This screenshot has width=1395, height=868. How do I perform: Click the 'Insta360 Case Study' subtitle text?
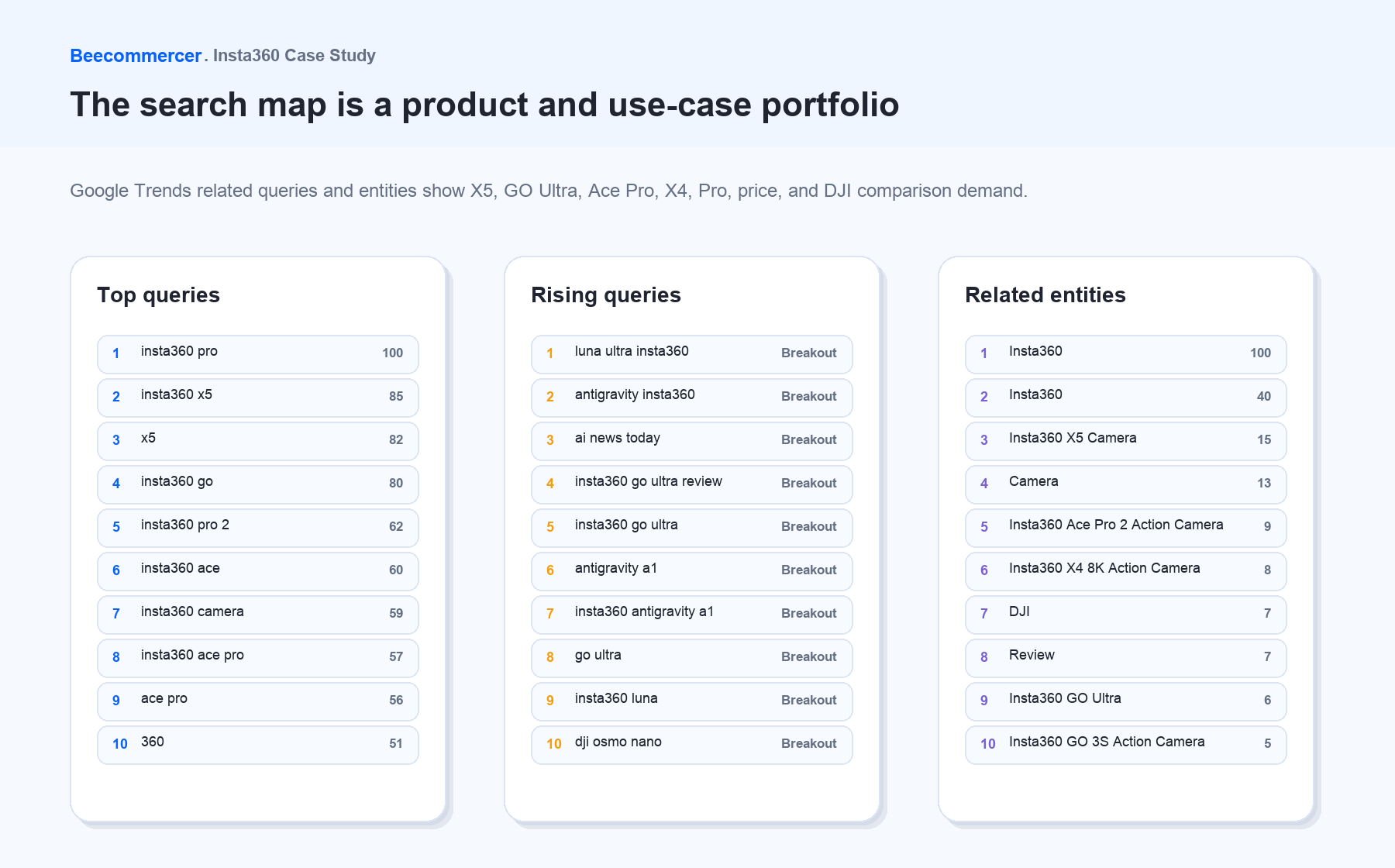294,56
